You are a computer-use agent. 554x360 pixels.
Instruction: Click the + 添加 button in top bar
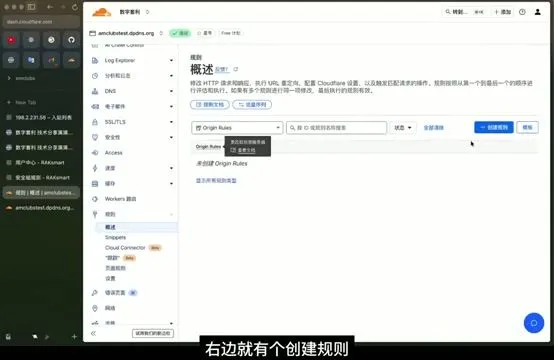[x=503, y=12]
